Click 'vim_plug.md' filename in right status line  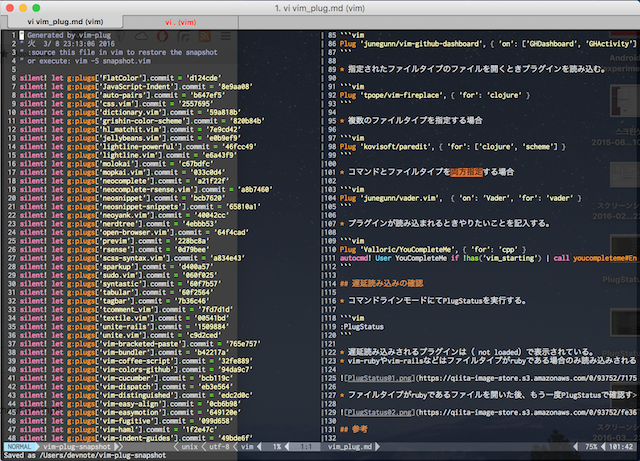click(x=350, y=447)
